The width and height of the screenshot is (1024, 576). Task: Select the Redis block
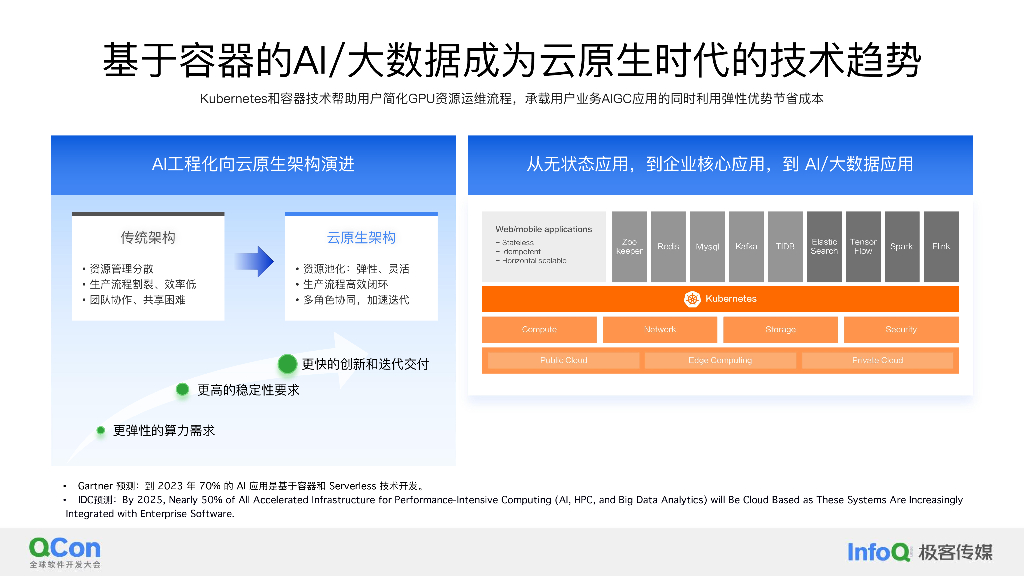pos(668,246)
